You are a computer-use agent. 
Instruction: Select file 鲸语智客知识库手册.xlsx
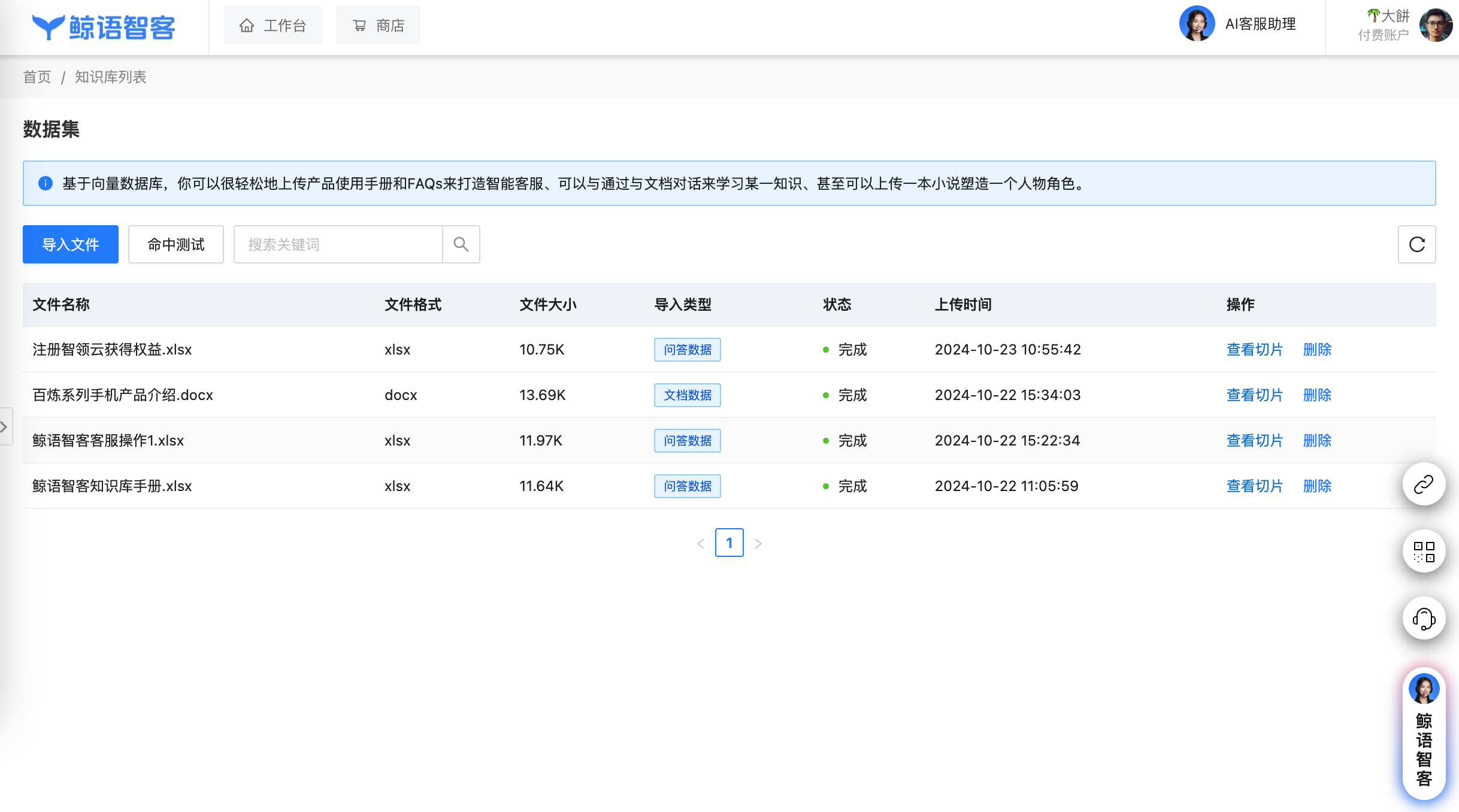point(112,486)
